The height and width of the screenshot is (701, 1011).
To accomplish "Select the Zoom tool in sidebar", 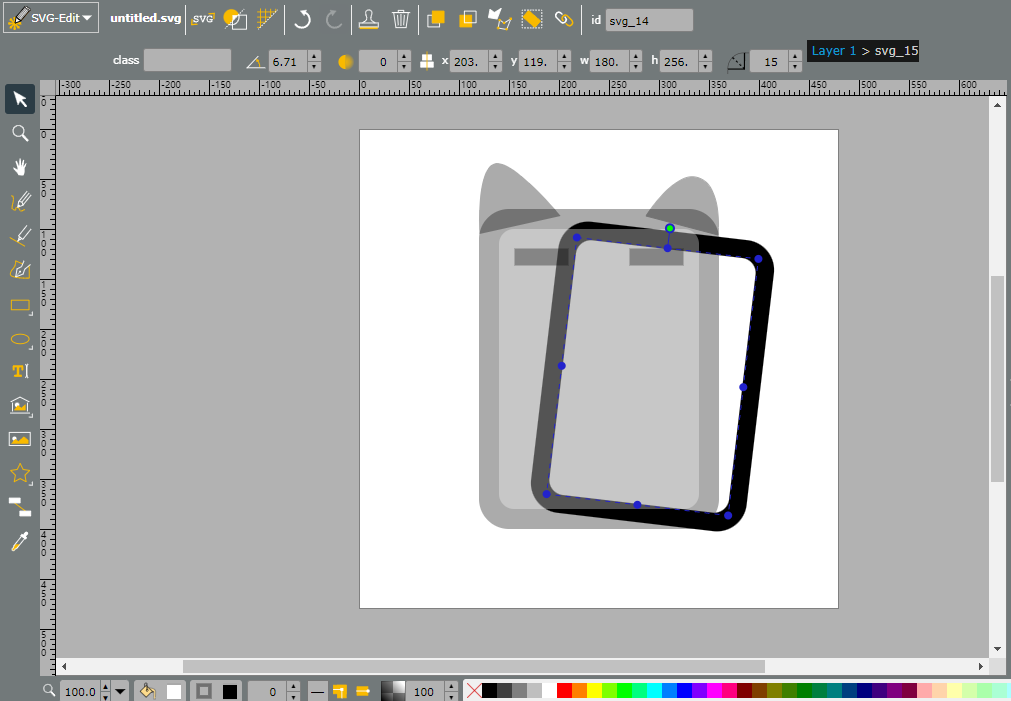I will coord(20,133).
